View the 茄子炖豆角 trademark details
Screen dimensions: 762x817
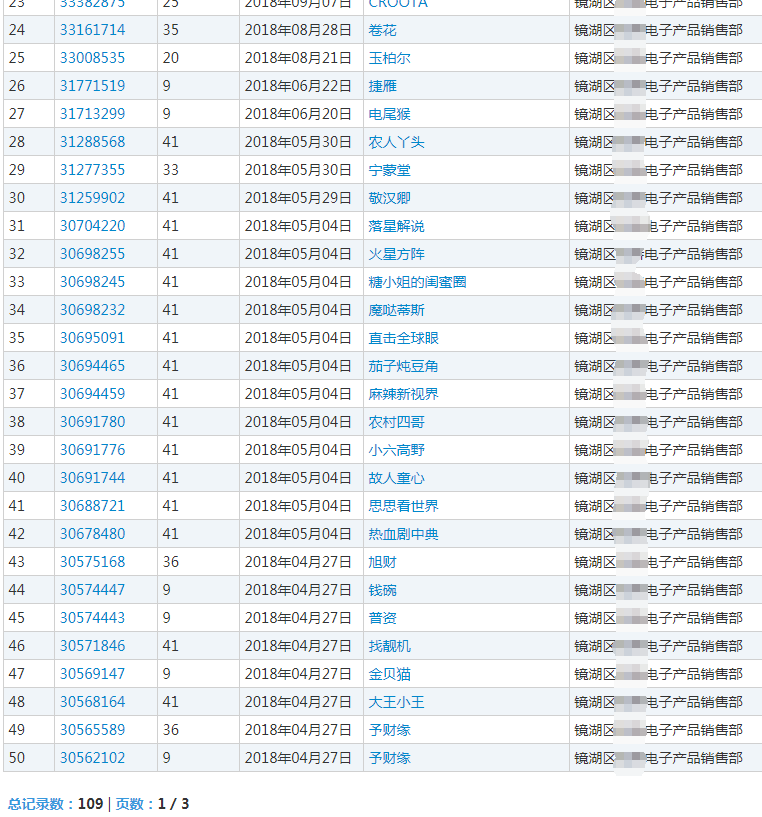403,366
